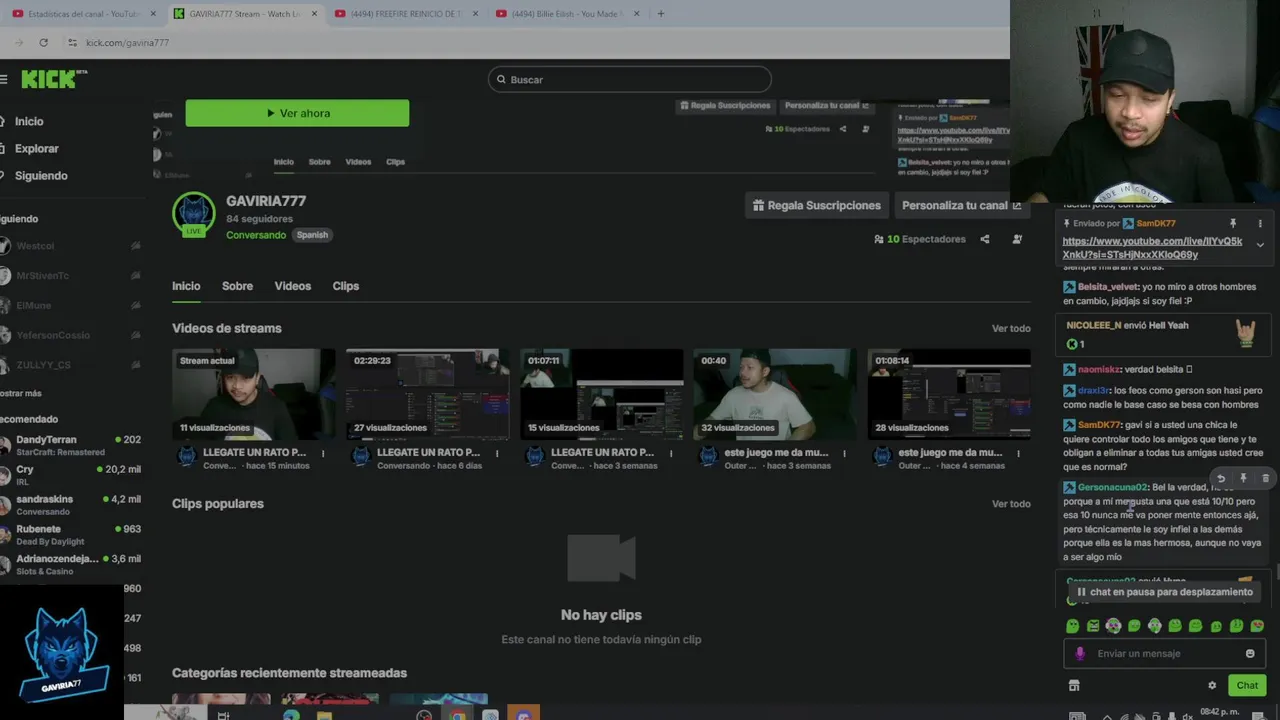Screen dimensions: 1280x720
Task: Open the Inicio tab above Videos de streams
Action: 186,286
